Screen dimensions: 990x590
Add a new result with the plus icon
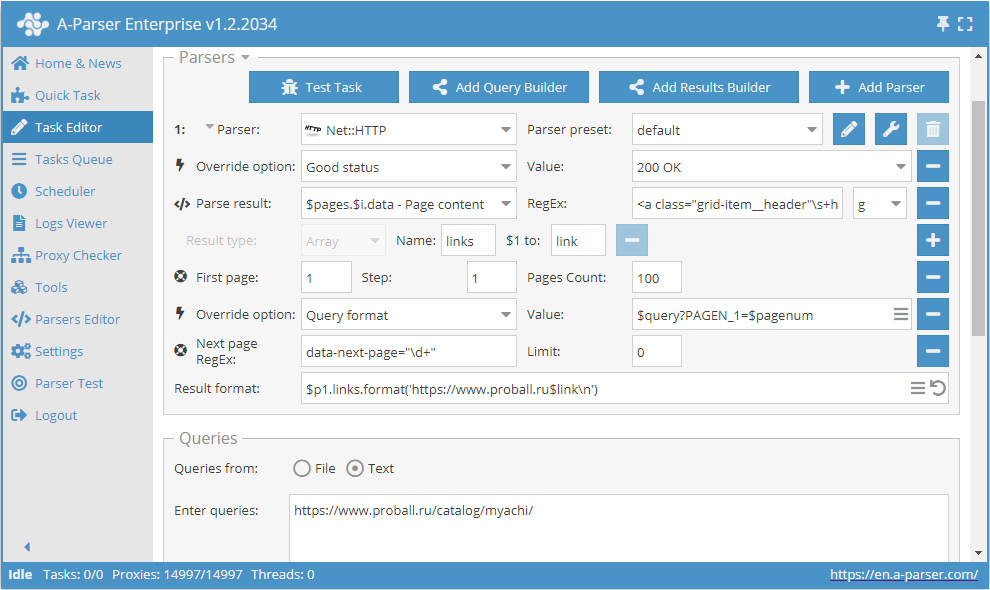[932, 240]
